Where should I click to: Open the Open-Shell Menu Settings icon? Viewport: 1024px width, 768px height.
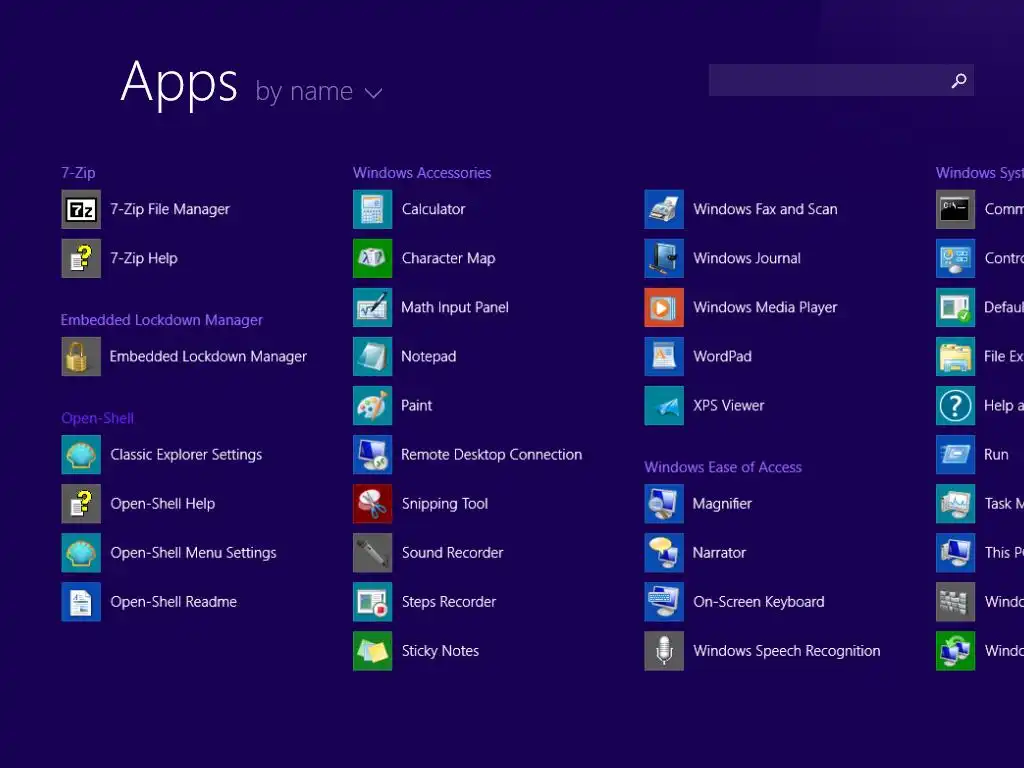pyautogui.click(x=81, y=552)
